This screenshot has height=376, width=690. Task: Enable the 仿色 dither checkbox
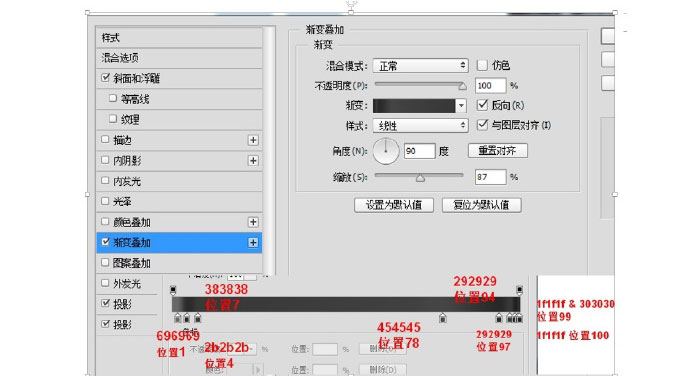(x=482, y=65)
